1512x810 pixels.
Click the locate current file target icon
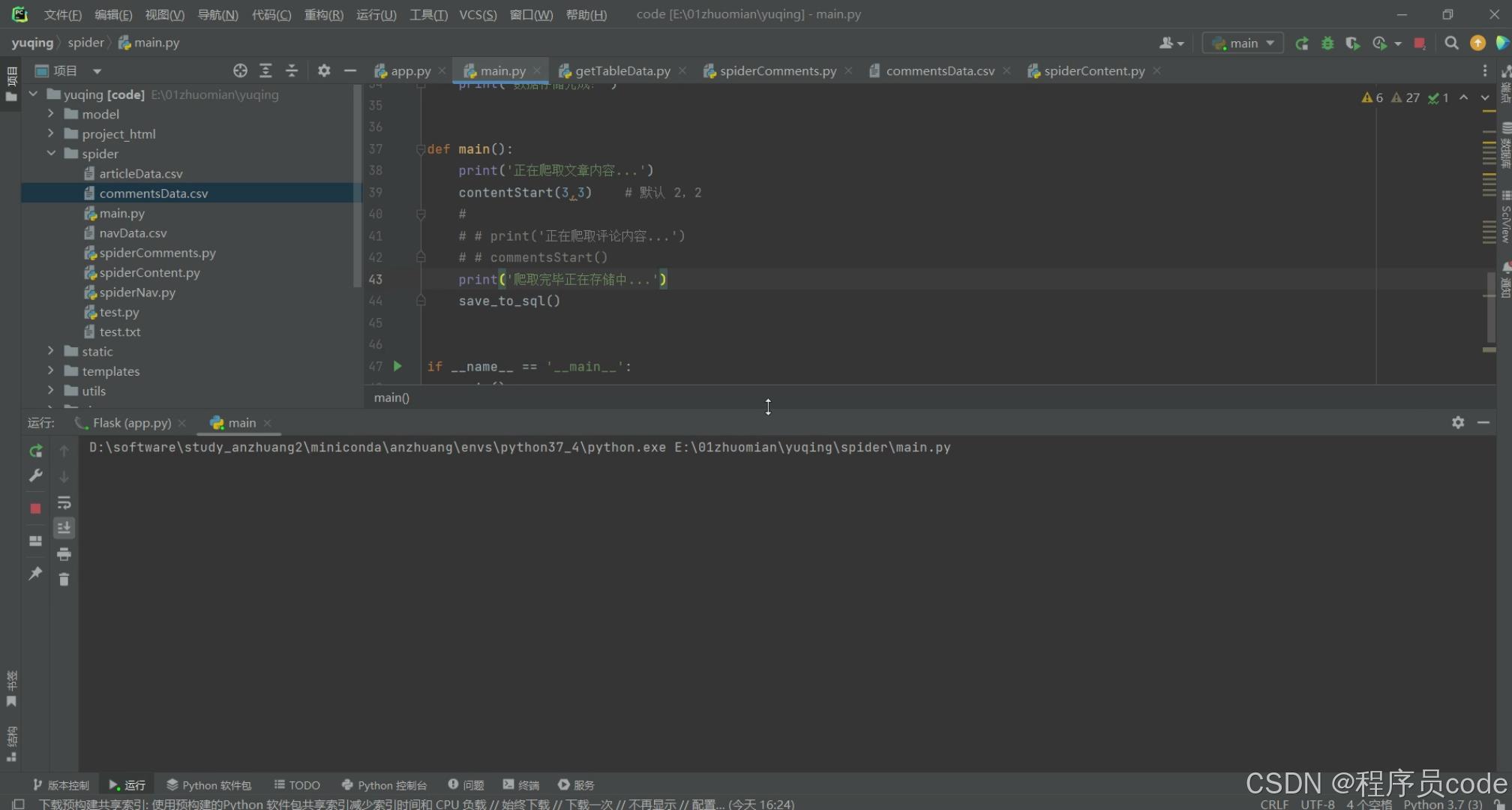coord(240,70)
